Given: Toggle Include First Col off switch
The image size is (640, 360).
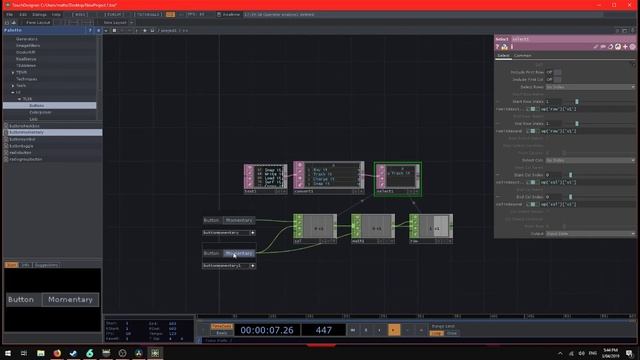Looking at the screenshot, I should 557,80.
